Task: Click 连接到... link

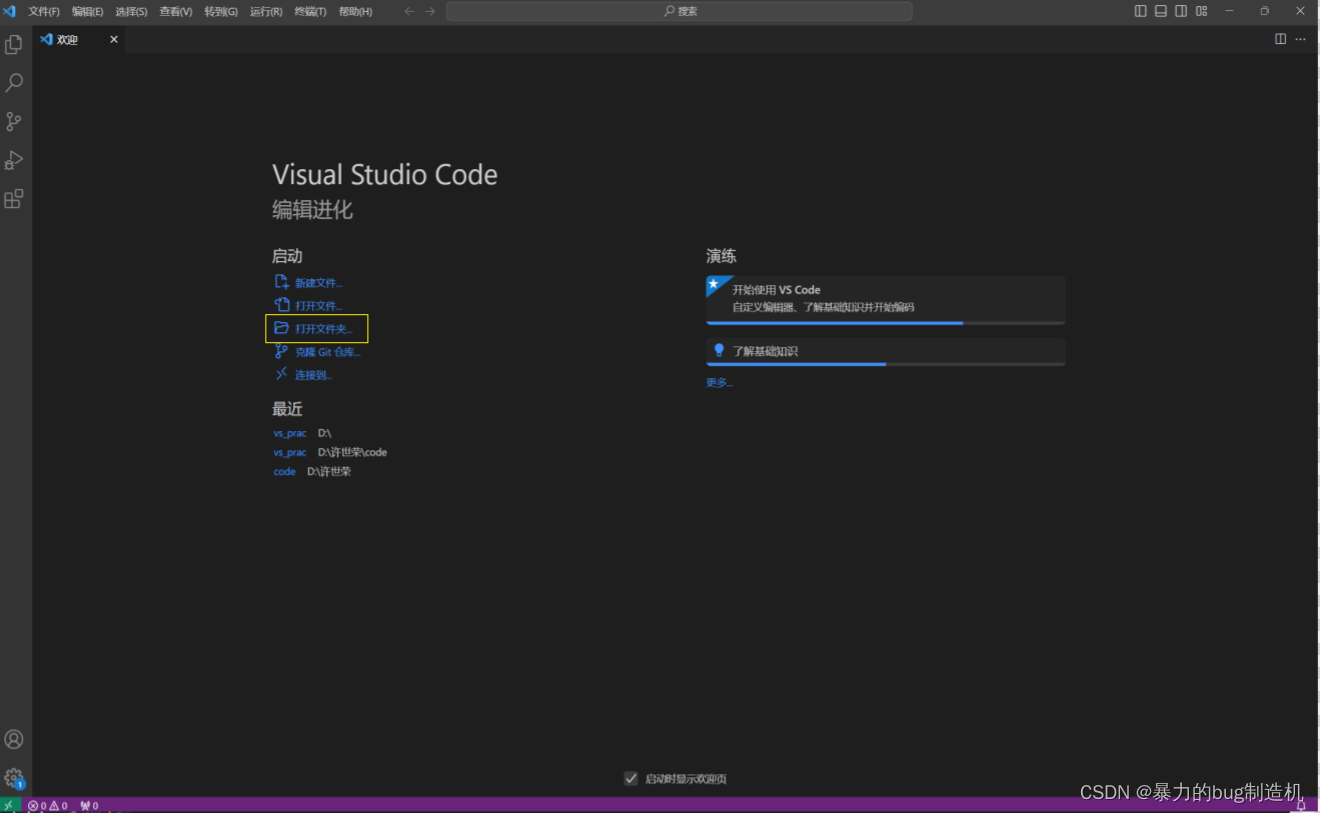Action: (x=303, y=375)
